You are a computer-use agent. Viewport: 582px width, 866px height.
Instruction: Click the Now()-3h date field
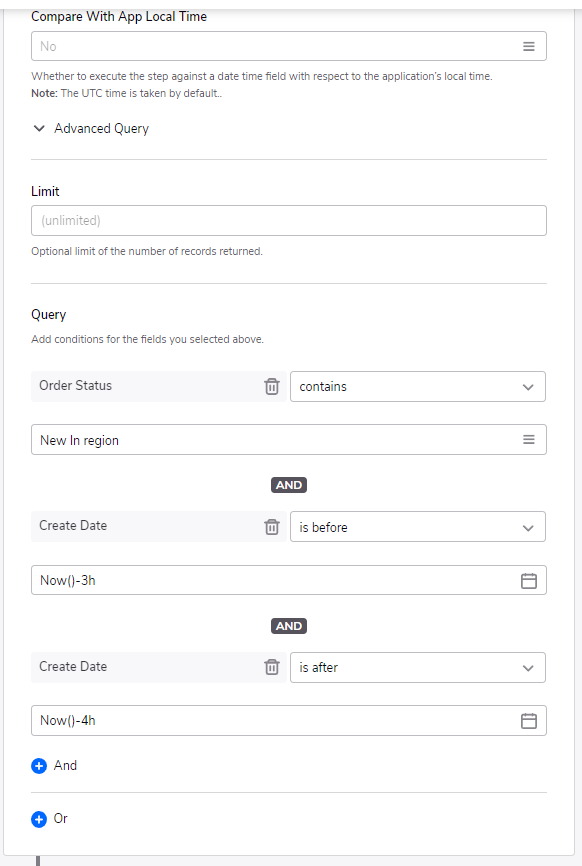click(x=289, y=580)
